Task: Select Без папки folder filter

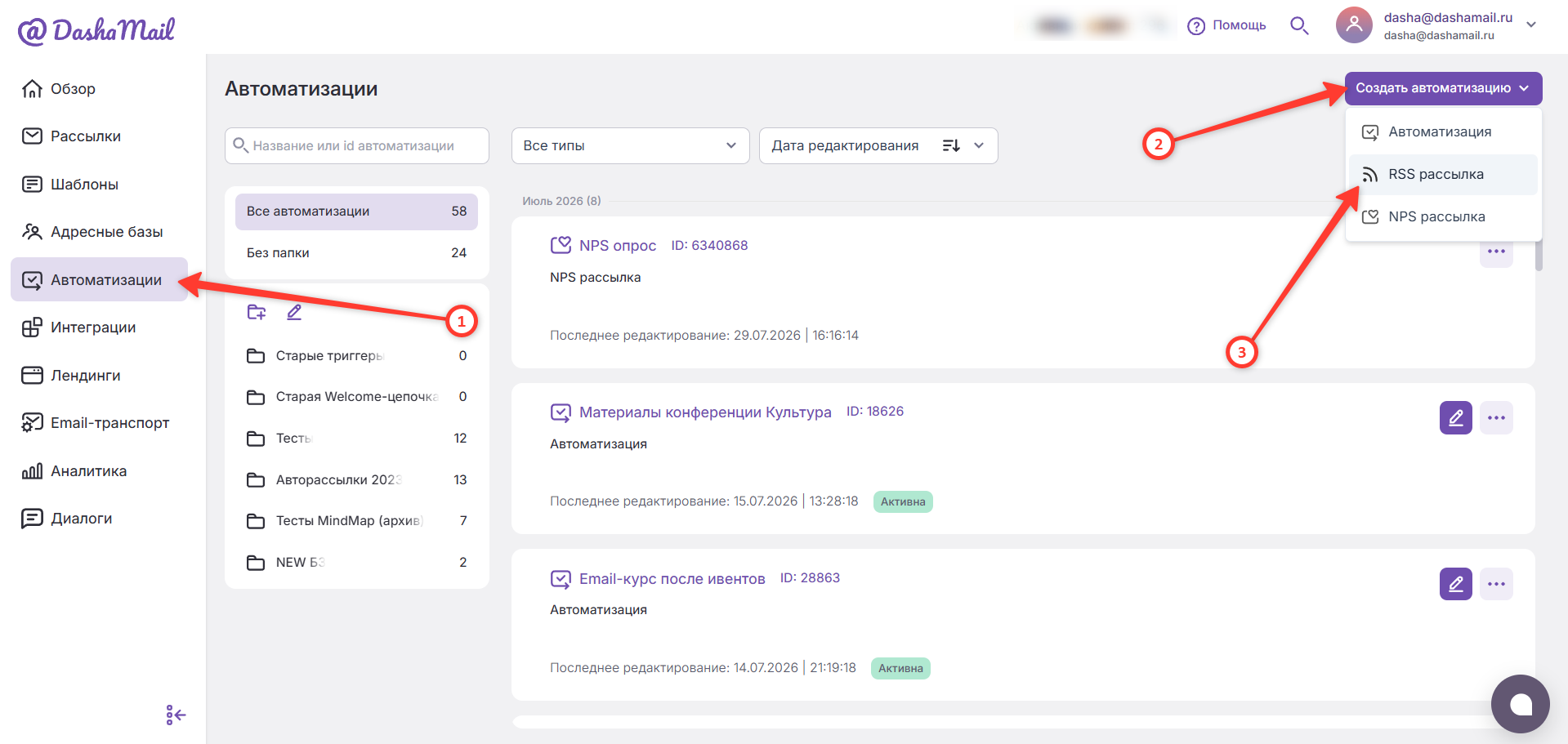Action: 356,253
